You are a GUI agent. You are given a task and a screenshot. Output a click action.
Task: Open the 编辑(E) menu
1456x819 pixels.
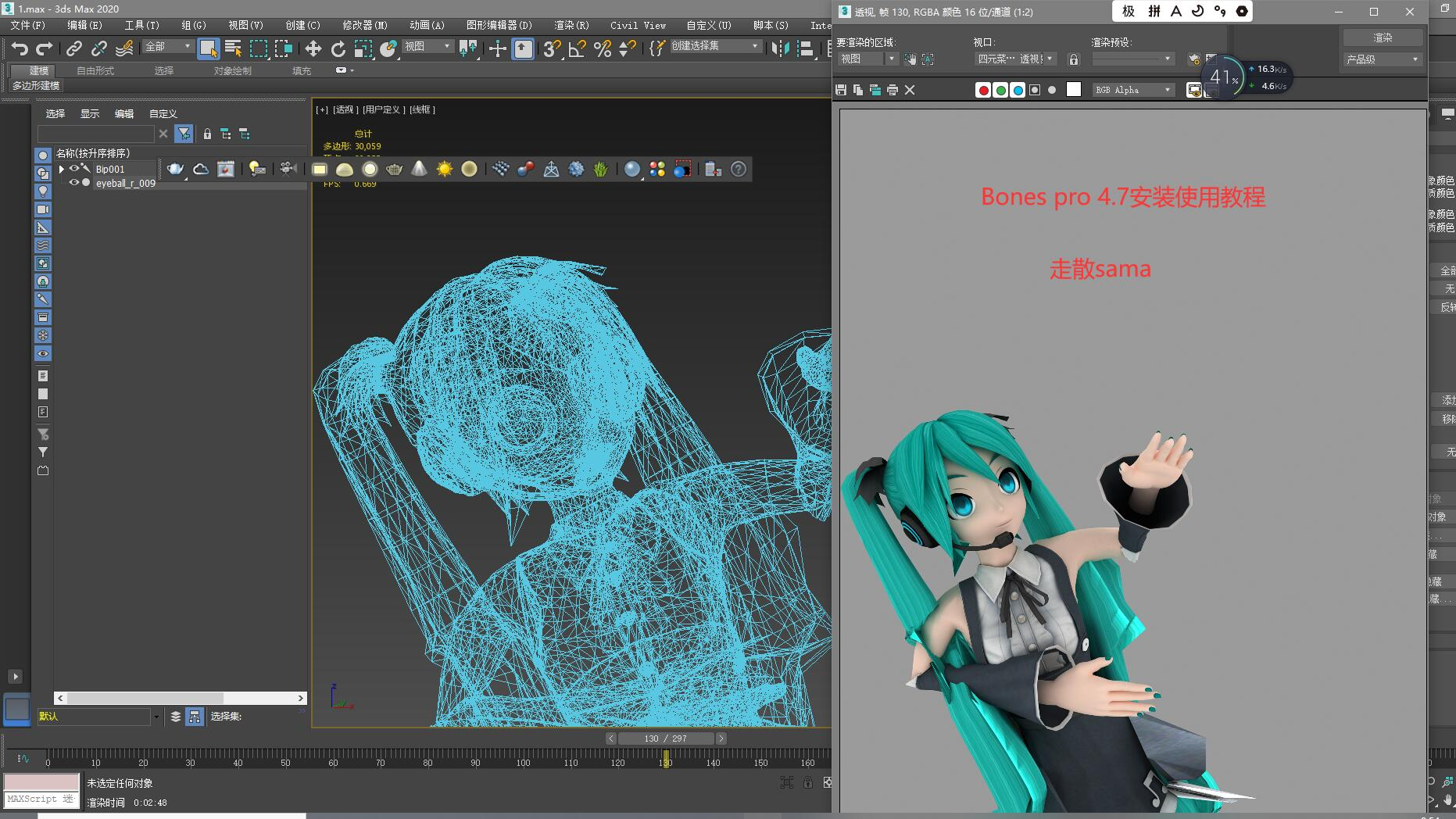(x=84, y=25)
